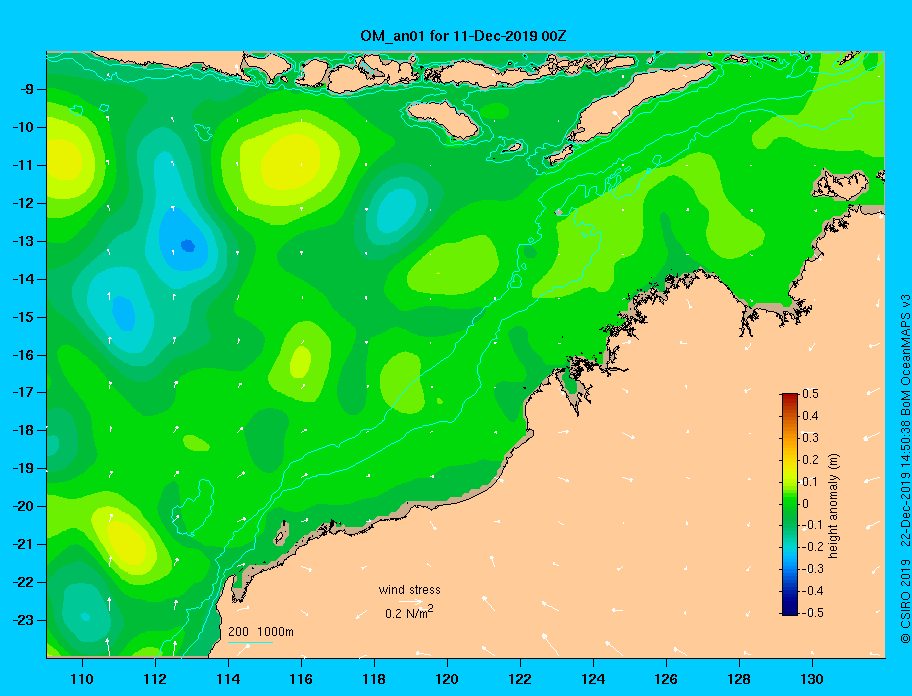Select the latitude label -23 on y-axis
Screen dimensions: 912x696
click(x=23, y=620)
